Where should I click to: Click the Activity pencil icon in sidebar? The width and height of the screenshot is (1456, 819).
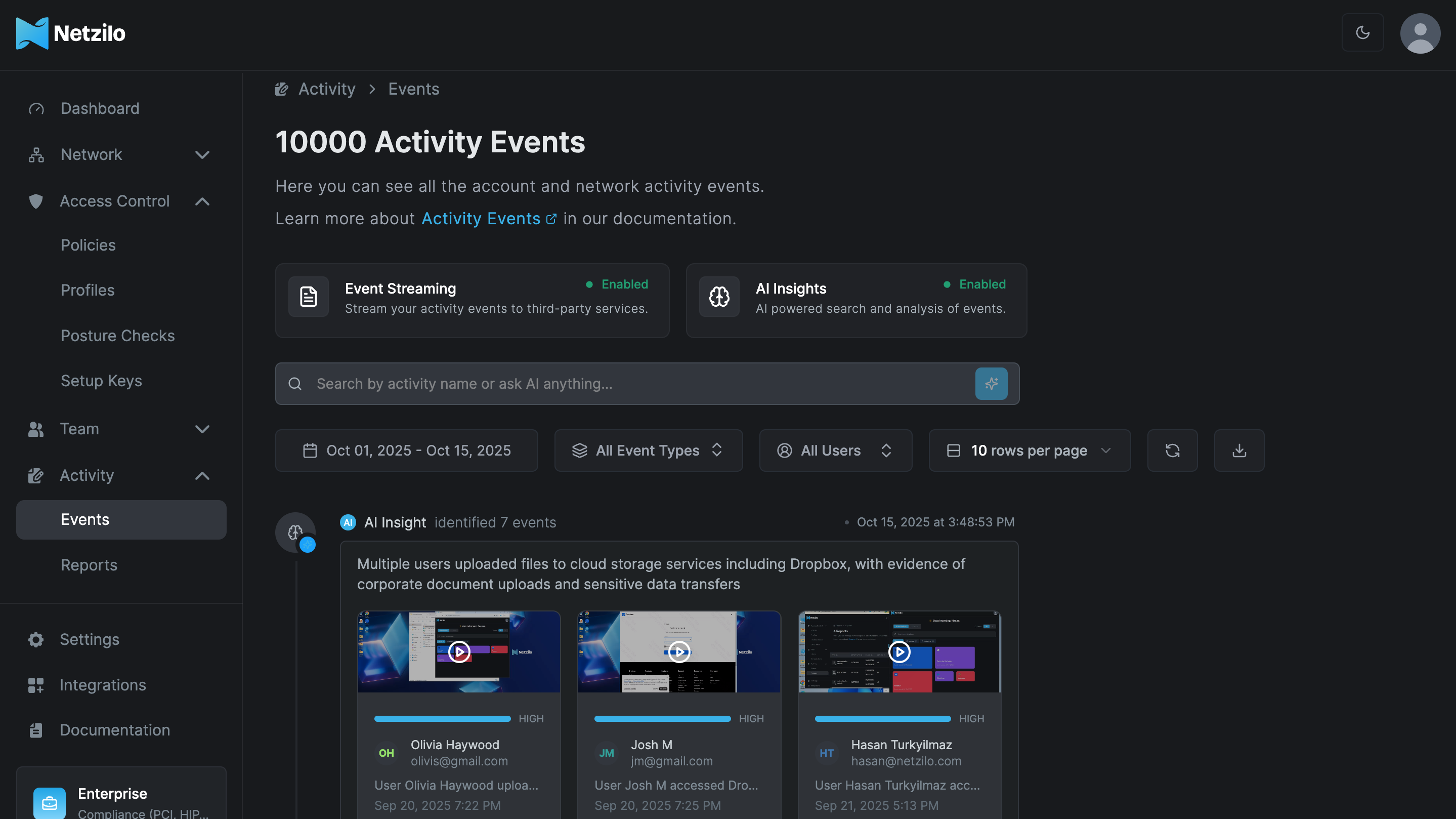35,476
